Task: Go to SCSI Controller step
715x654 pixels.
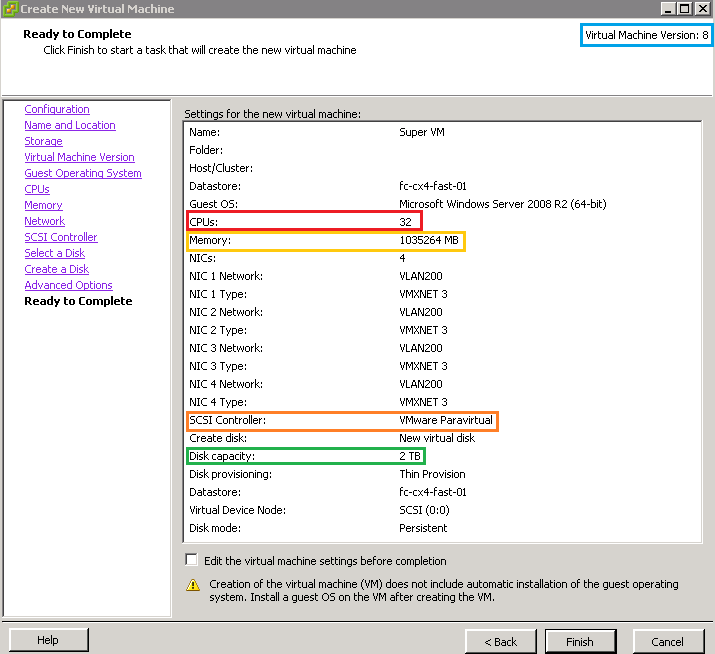Action: (x=61, y=237)
